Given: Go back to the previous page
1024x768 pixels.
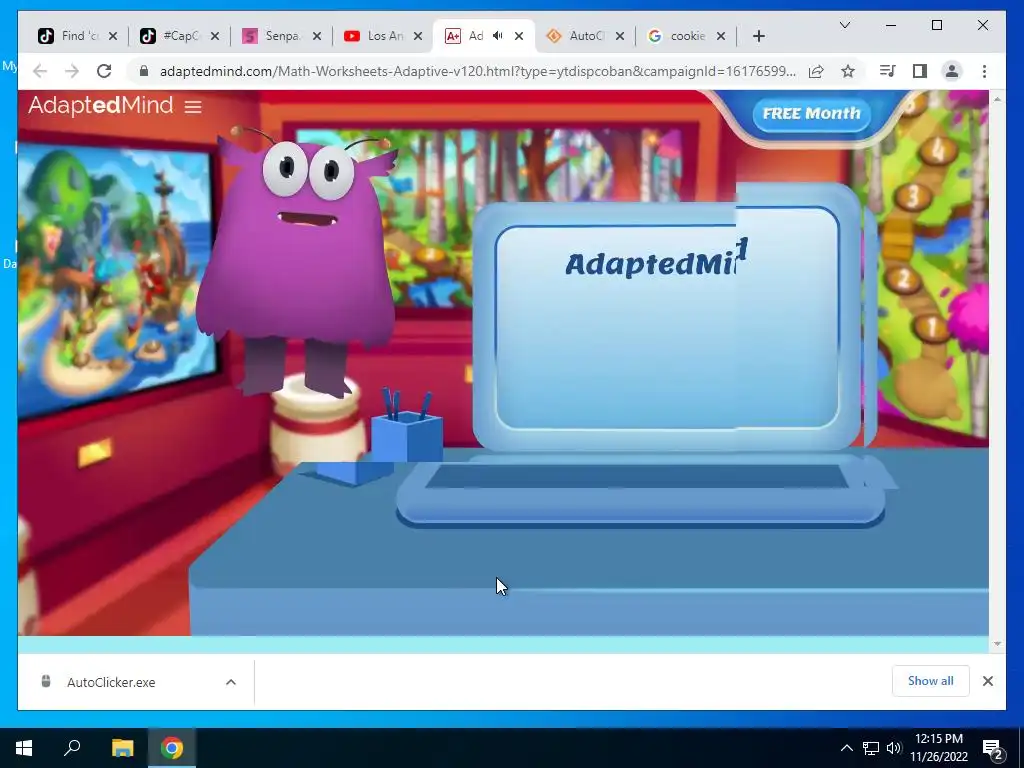Looking at the screenshot, I should (40, 71).
